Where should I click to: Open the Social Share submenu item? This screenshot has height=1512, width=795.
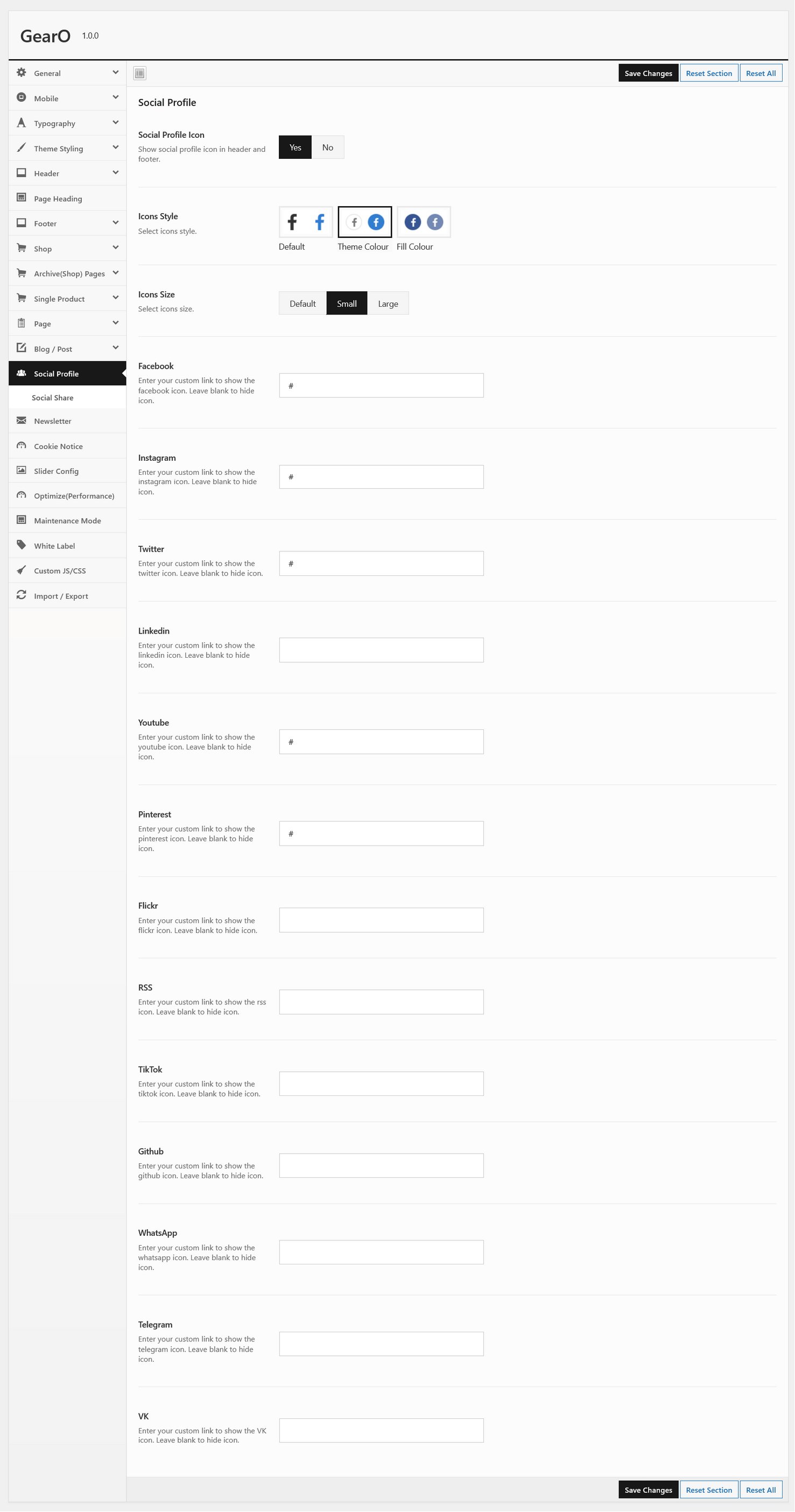click(53, 397)
